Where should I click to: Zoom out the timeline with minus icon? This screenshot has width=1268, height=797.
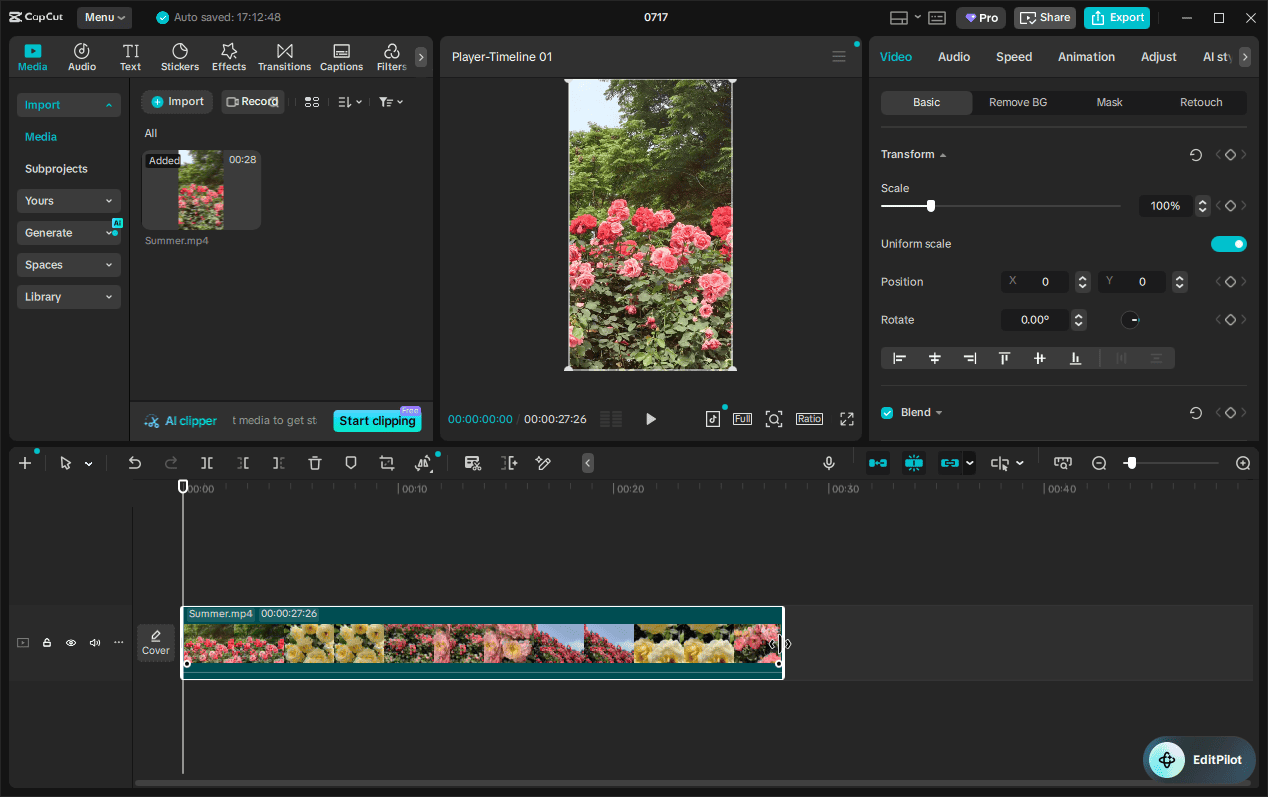coord(1099,463)
